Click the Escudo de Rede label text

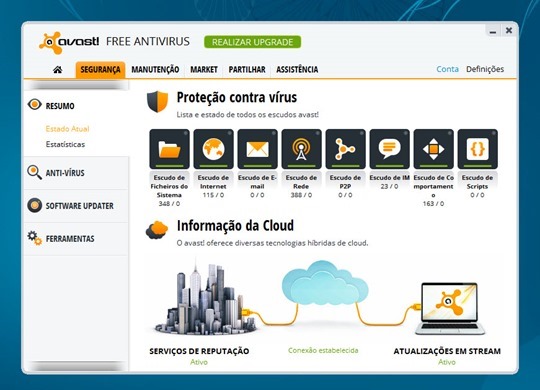coord(301,182)
